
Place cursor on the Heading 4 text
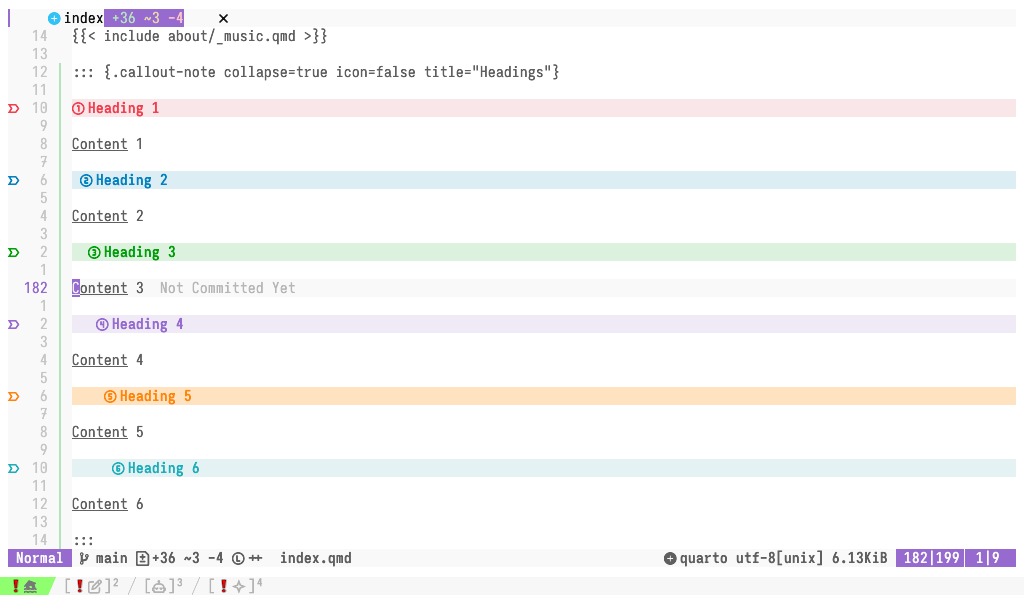[x=148, y=325]
